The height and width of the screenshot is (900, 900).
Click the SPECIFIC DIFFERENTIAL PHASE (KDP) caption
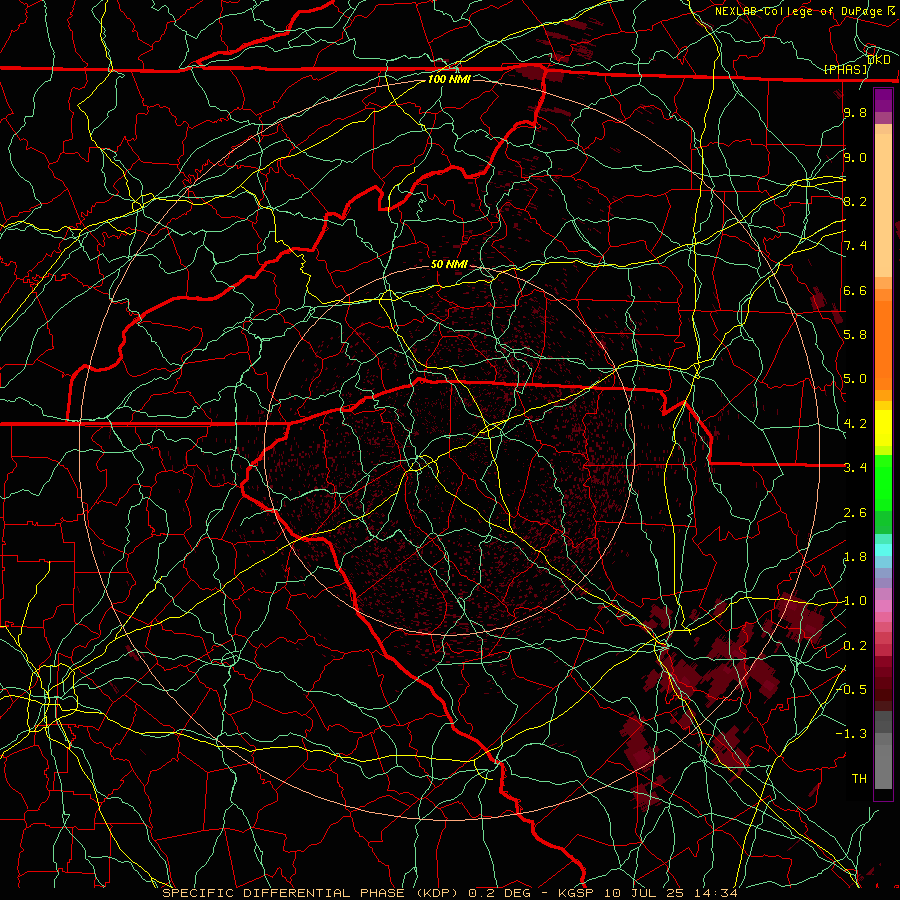coord(310,893)
